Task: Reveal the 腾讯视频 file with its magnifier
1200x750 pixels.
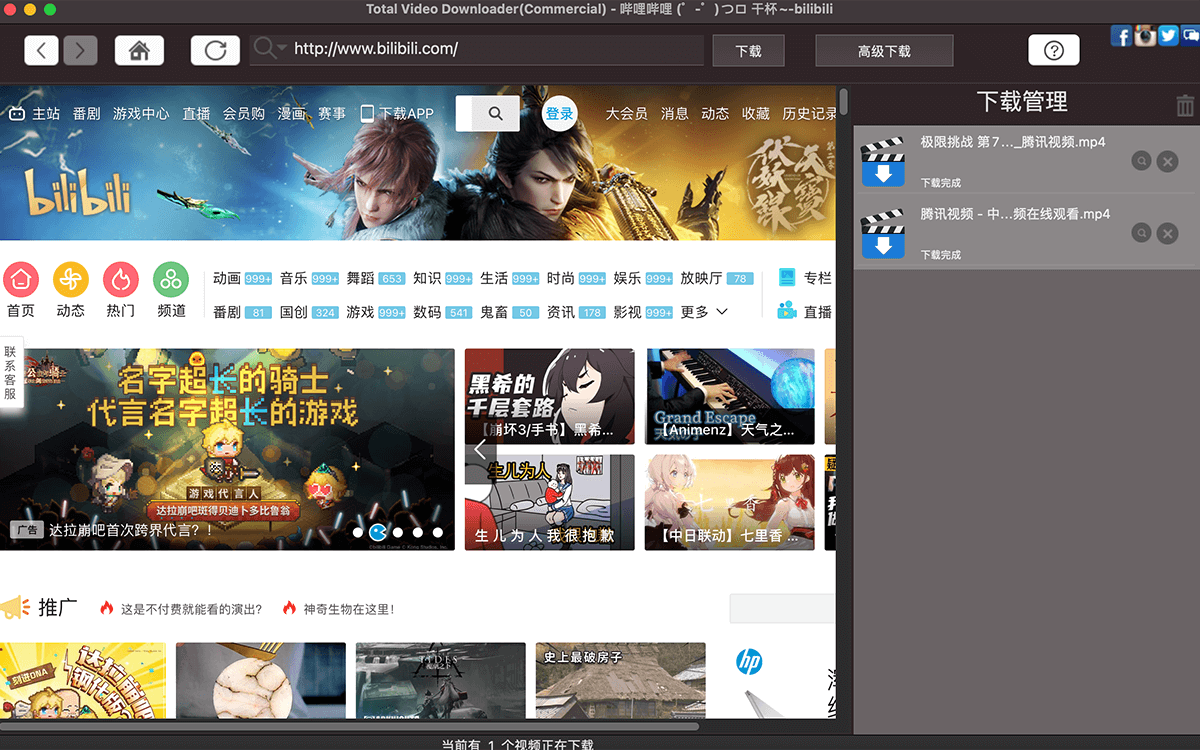Action: click(1141, 233)
